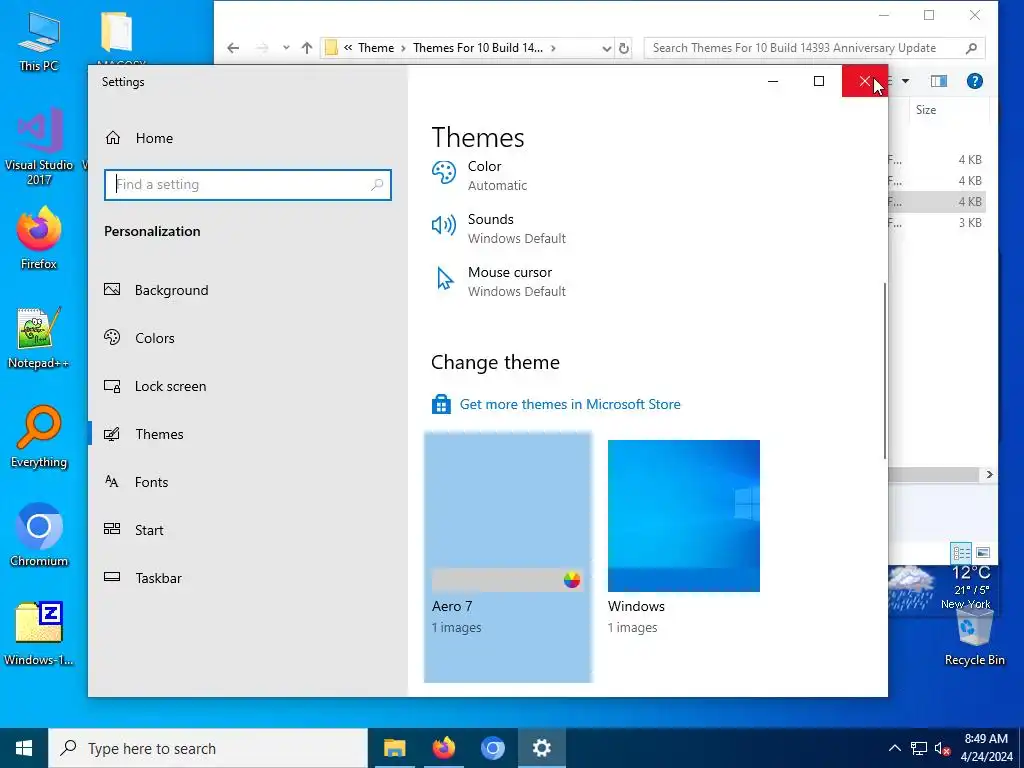Open Colors personalization page
The width and height of the screenshot is (1024, 768).
(139, 338)
